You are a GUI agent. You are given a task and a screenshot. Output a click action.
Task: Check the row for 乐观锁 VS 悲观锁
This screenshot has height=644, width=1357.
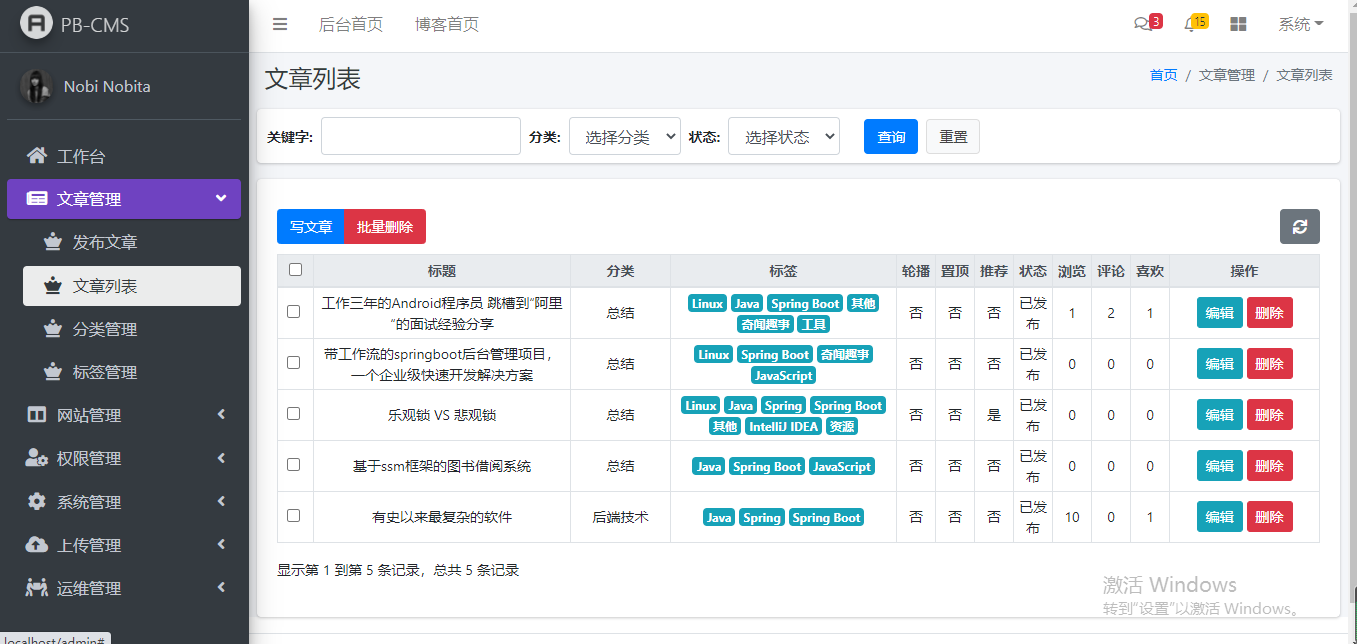294,414
